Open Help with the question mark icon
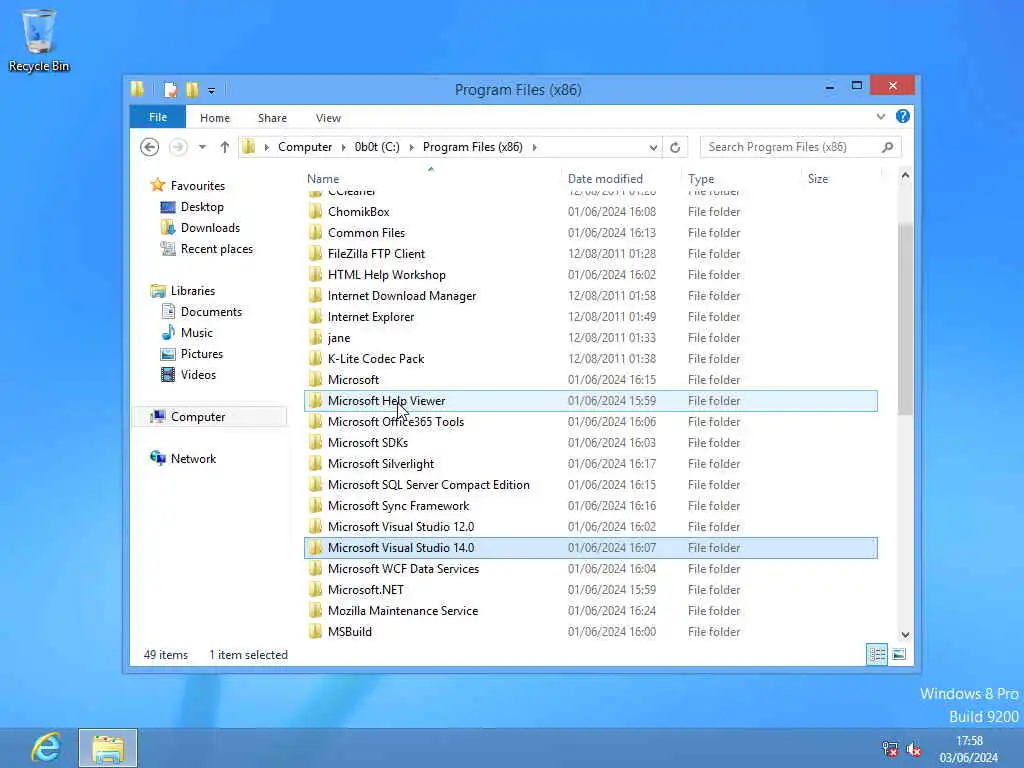The width and height of the screenshot is (1024, 768). click(x=903, y=116)
